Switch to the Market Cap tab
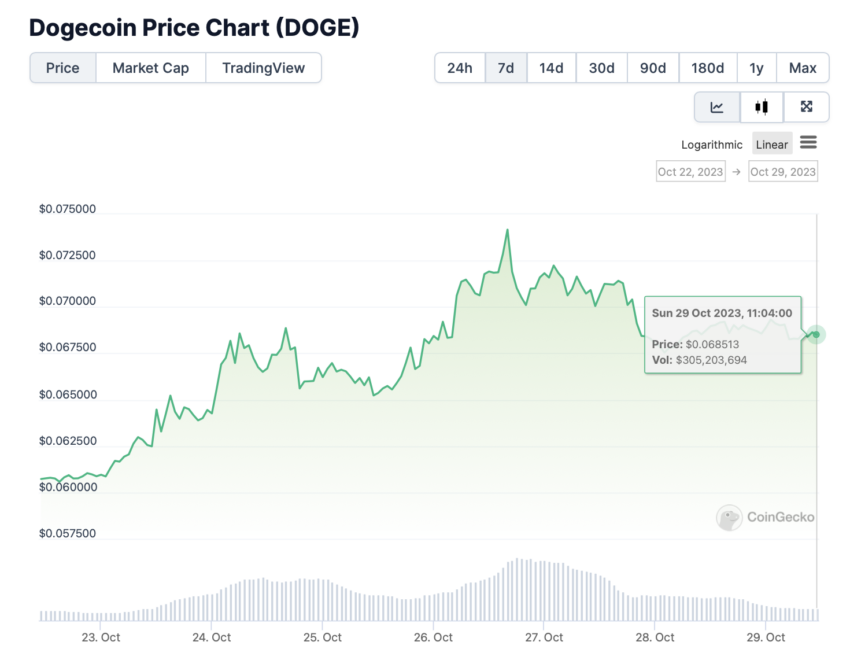 click(151, 68)
